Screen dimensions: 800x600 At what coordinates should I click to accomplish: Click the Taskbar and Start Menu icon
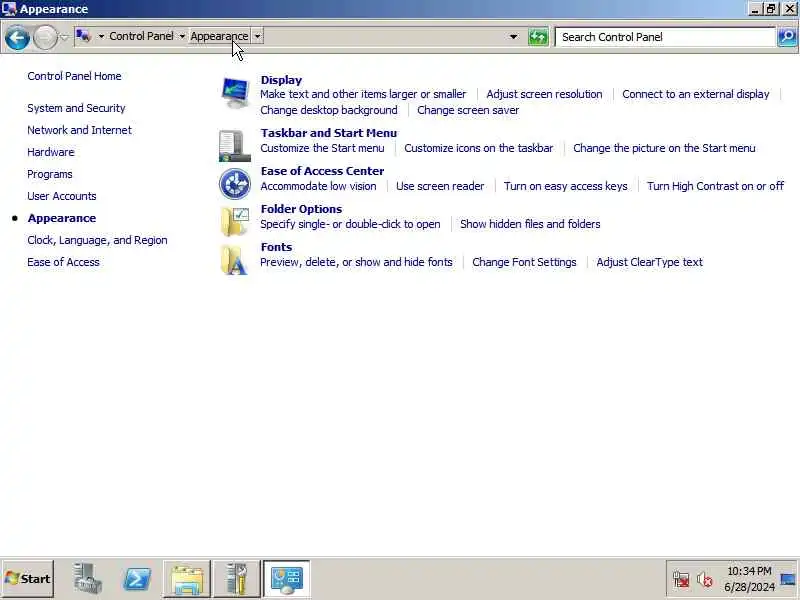pyautogui.click(x=235, y=145)
